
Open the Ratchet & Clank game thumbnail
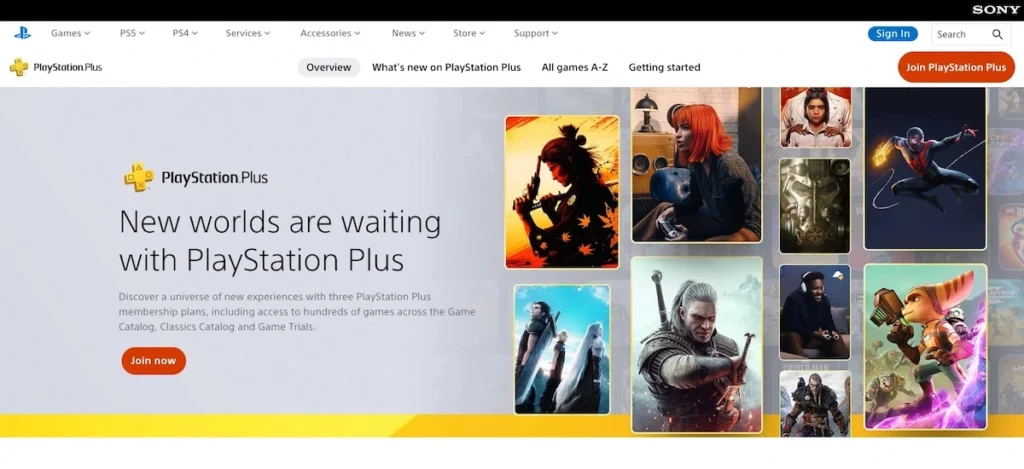[x=924, y=345]
